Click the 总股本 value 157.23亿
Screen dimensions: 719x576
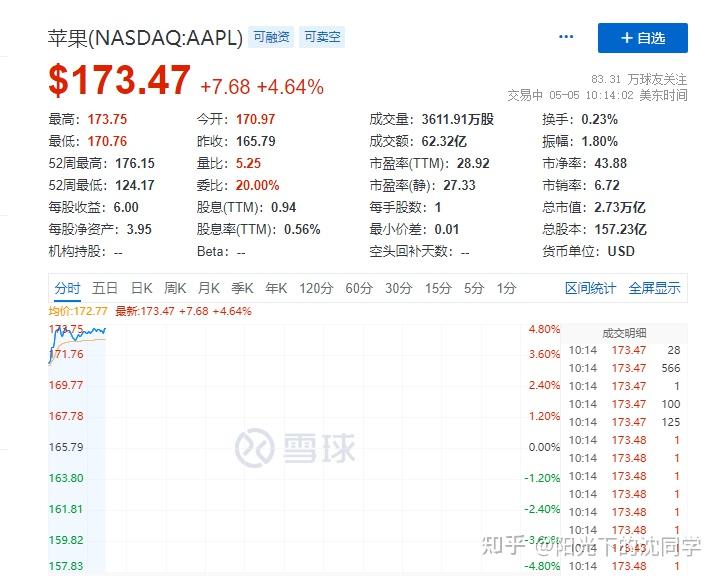620,229
